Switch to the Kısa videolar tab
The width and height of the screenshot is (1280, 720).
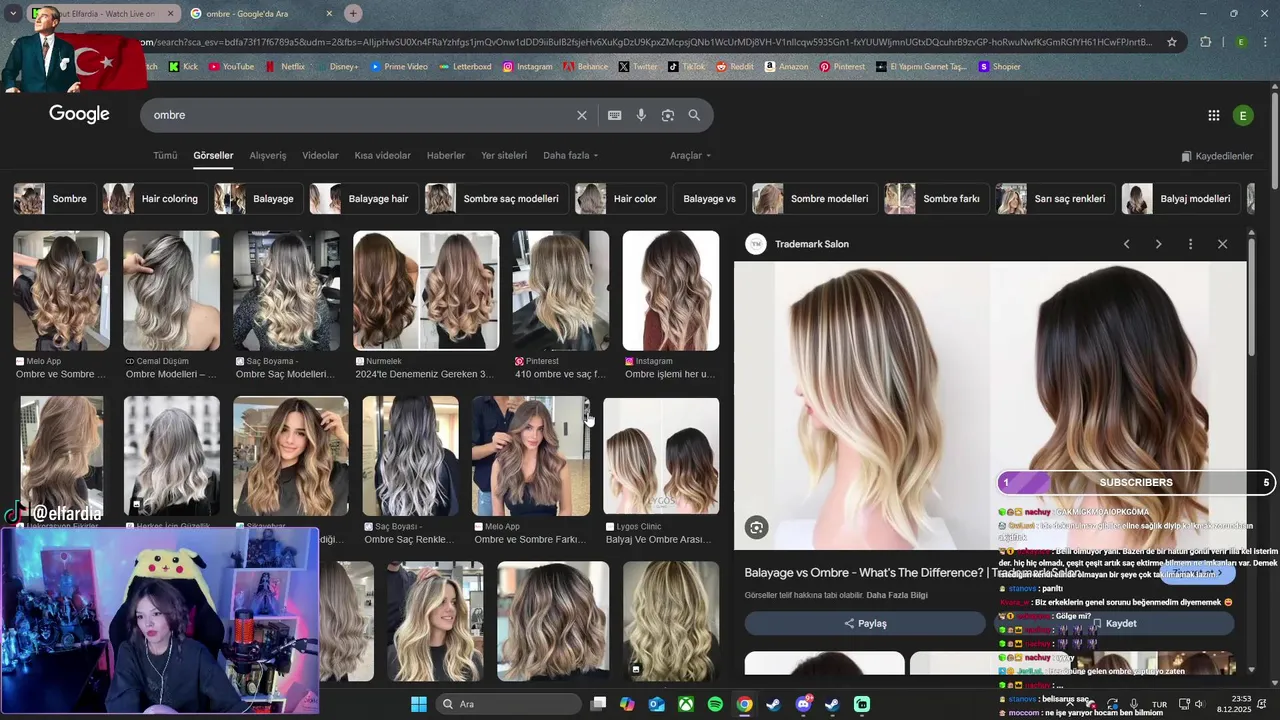tap(382, 155)
